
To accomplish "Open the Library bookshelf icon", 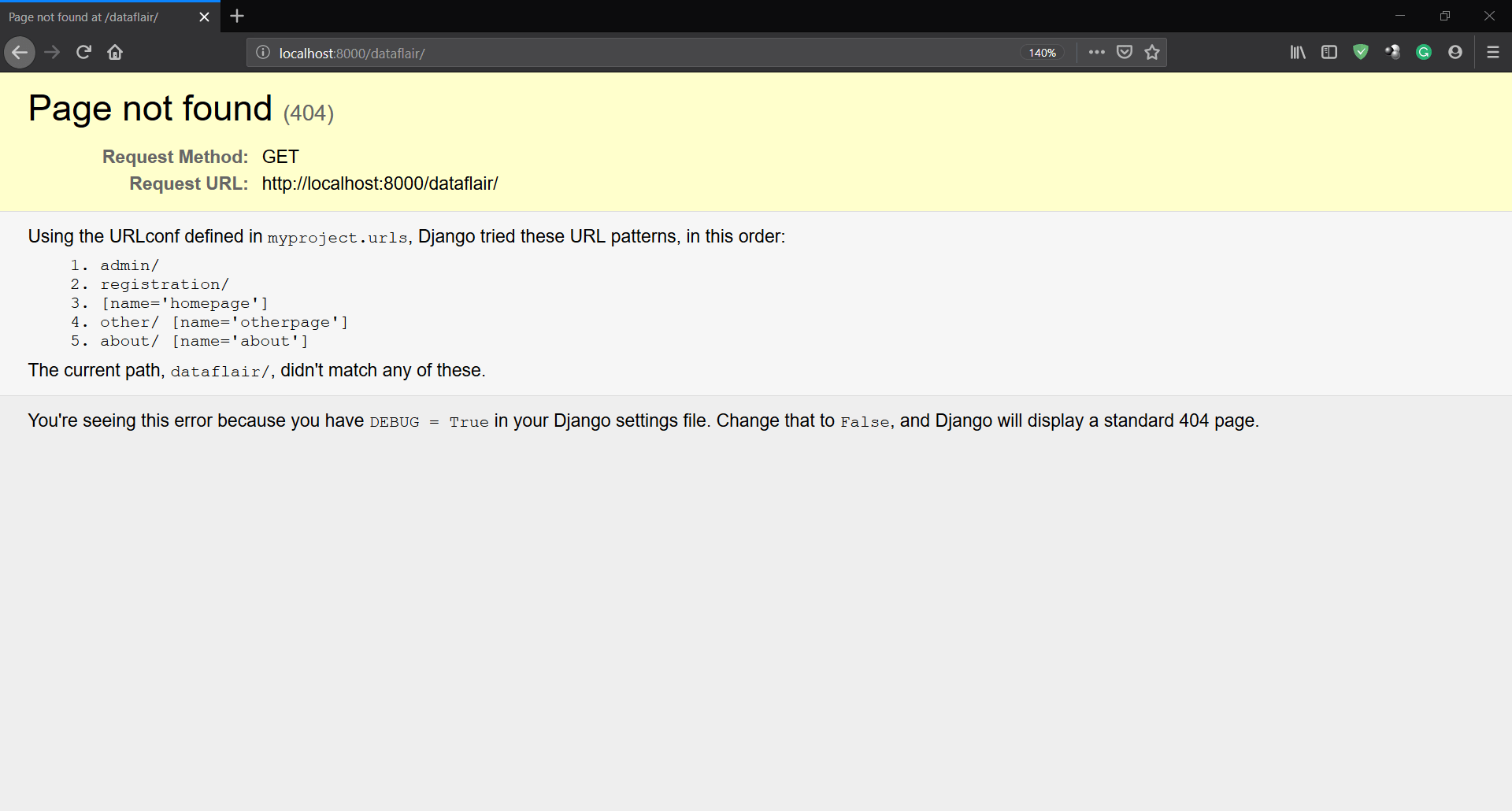I will pyautogui.click(x=1298, y=52).
